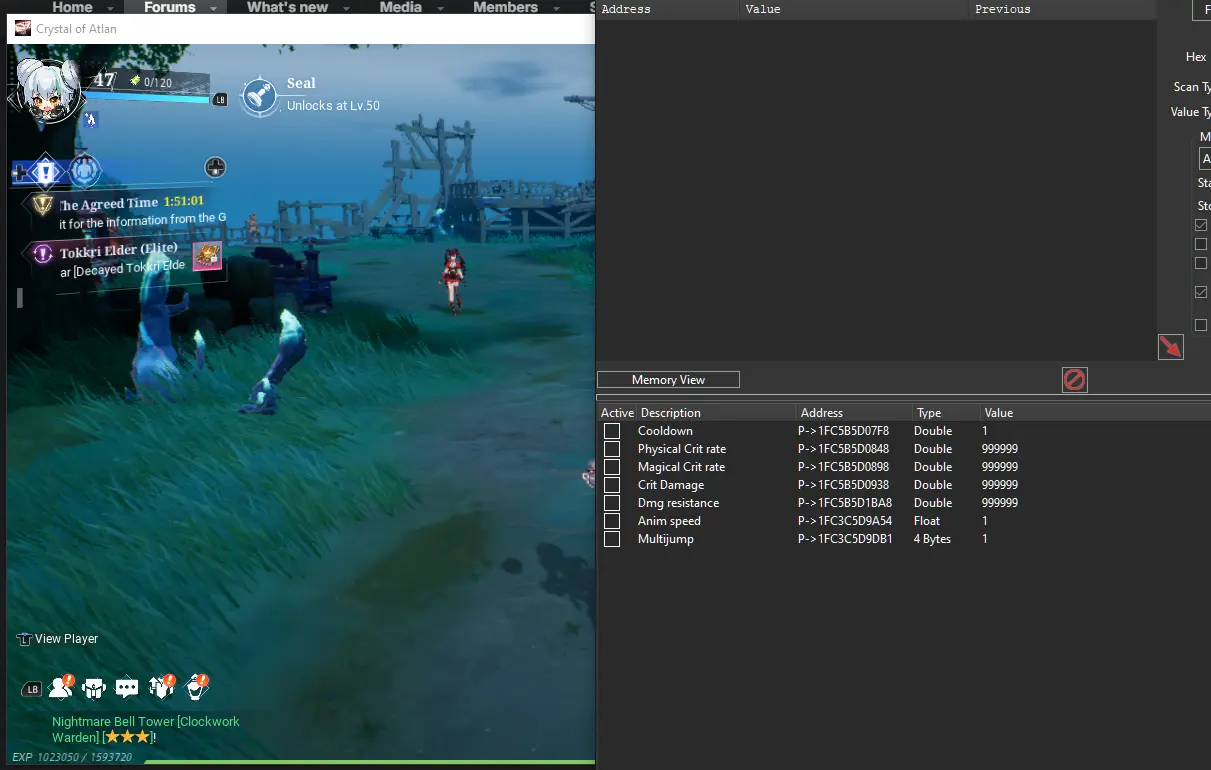The height and width of the screenshot is (770, 1211).
Task: Toggle the first checked scan option checkbox
Action: click(1201, 225)
